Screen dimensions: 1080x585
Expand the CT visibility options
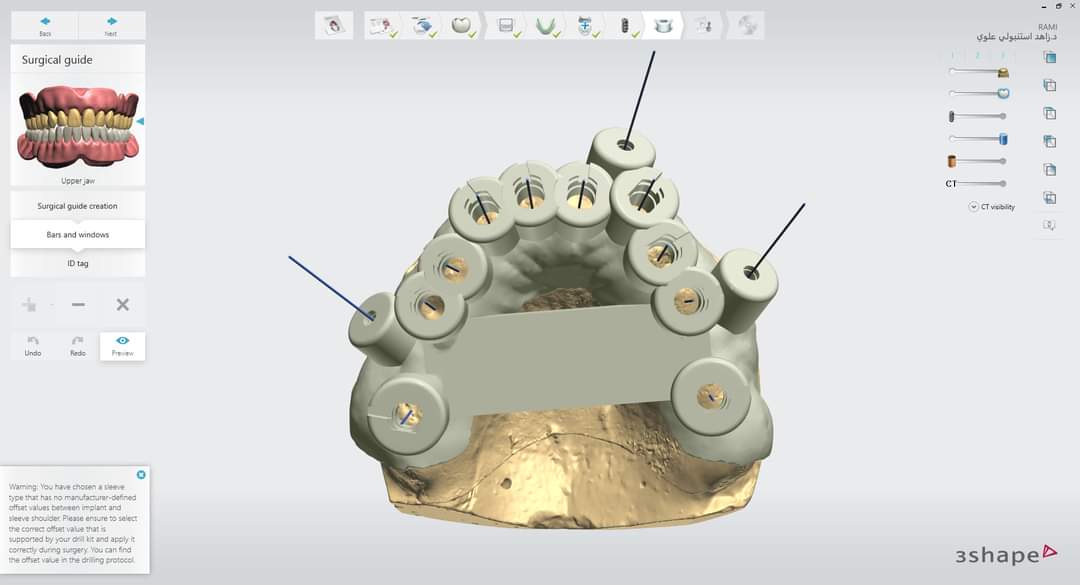(x=973, y=207)
